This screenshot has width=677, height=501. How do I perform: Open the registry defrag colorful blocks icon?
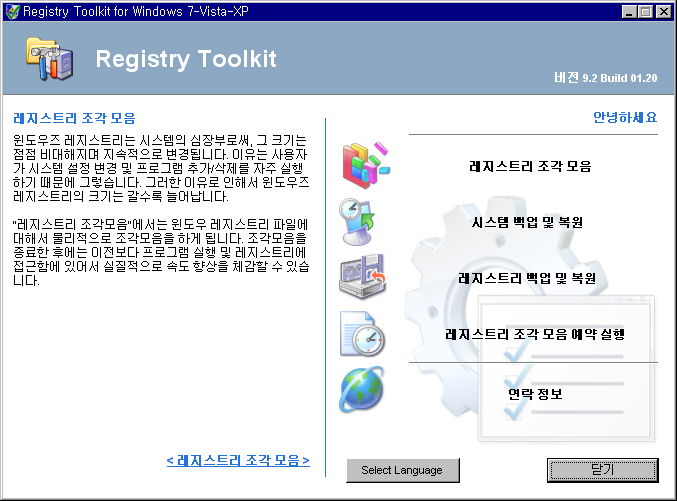pyautogui.click(x=366, y=165)
